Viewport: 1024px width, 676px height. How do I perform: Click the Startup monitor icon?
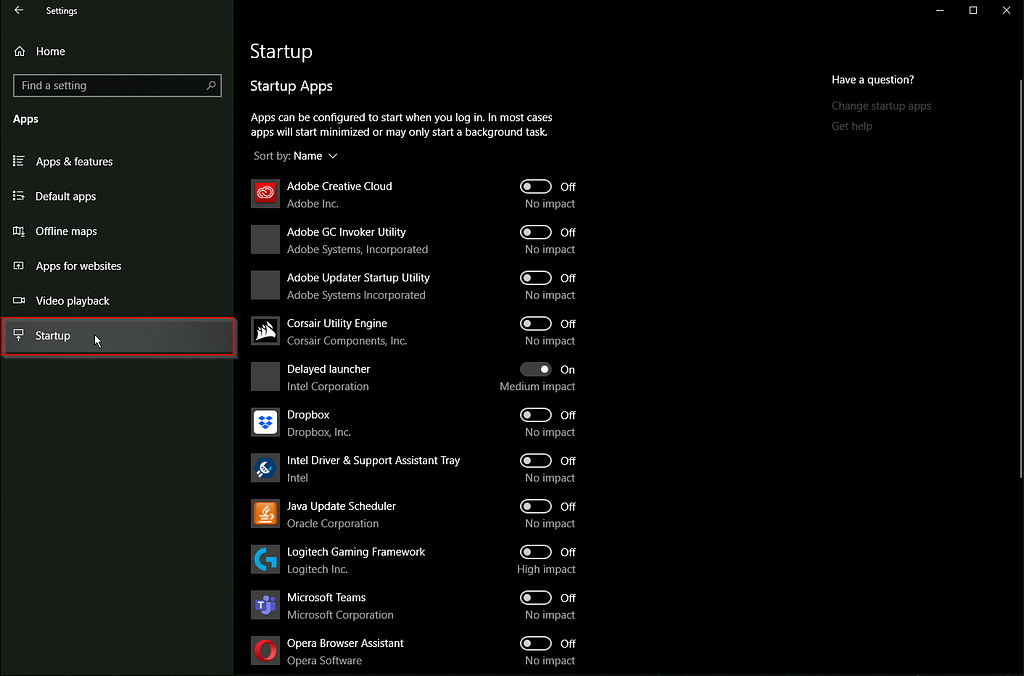click(x=19, y=335)
